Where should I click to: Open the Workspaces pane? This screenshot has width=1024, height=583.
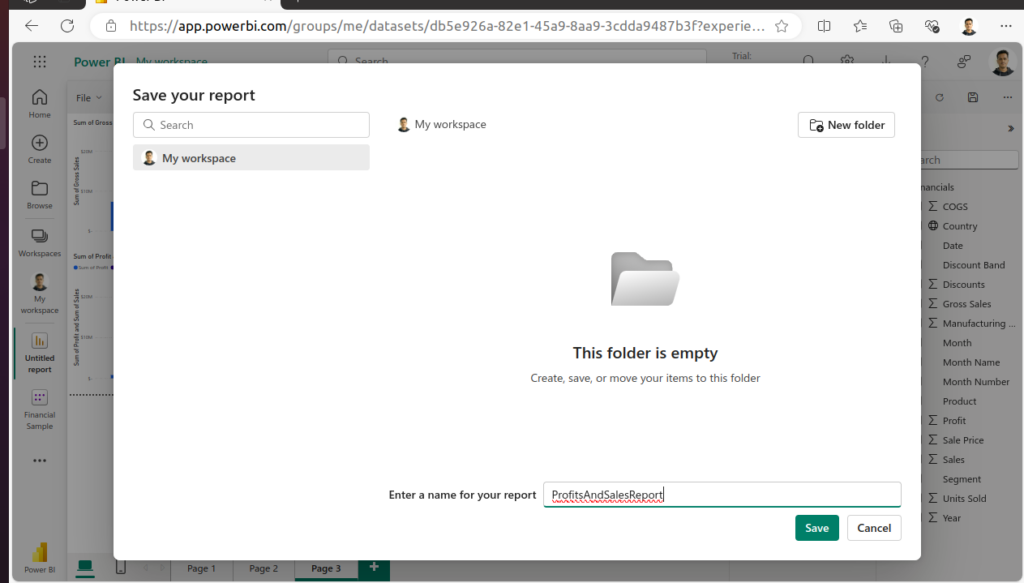tap(39, 241)
